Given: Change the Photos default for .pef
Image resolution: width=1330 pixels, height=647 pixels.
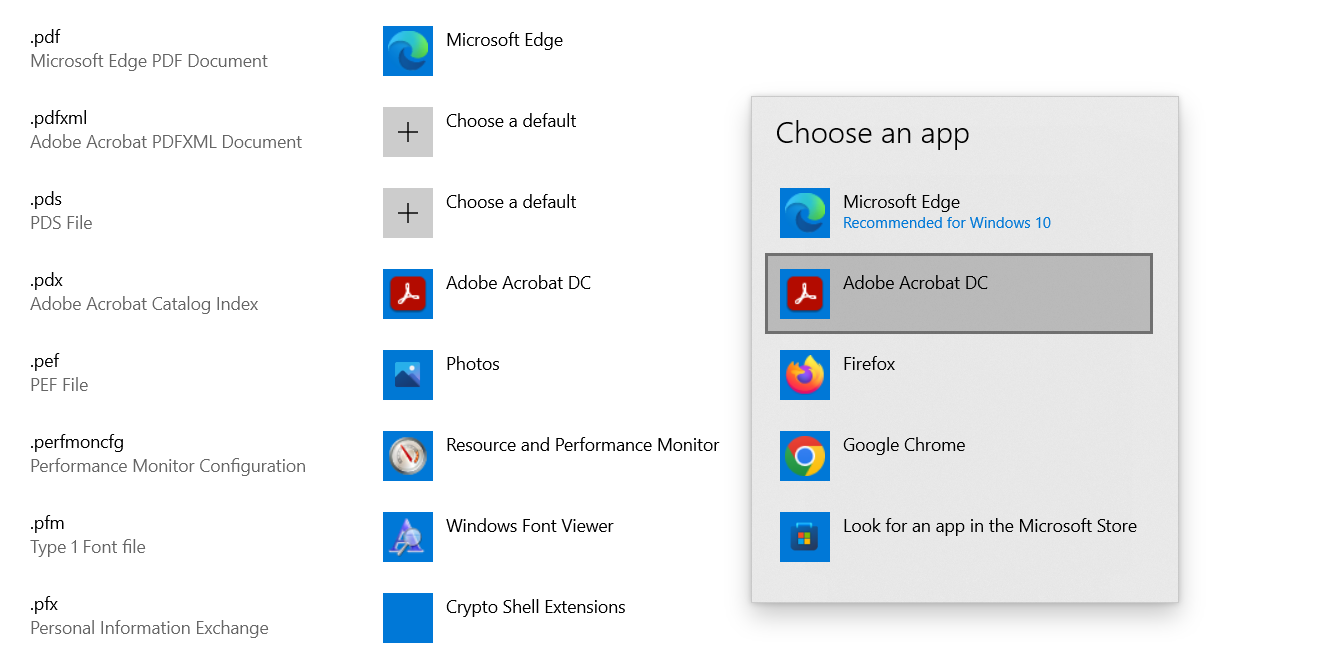Looking at the screenshot, I should tap(473, 364).
